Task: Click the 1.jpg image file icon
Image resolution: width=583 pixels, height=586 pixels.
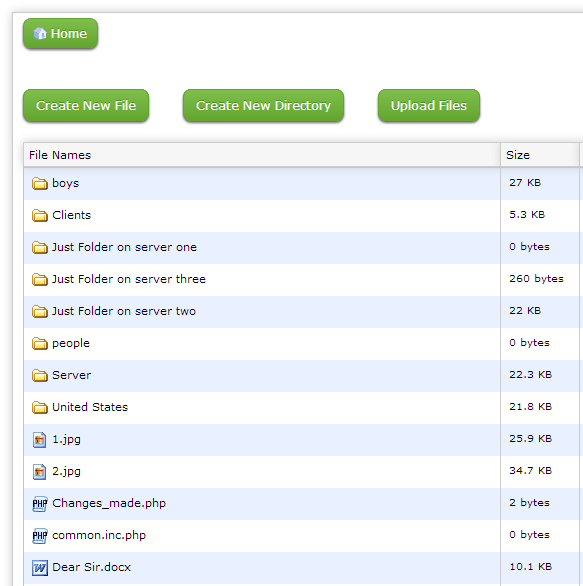Action: pyautogui.click(x=40, y=440)
